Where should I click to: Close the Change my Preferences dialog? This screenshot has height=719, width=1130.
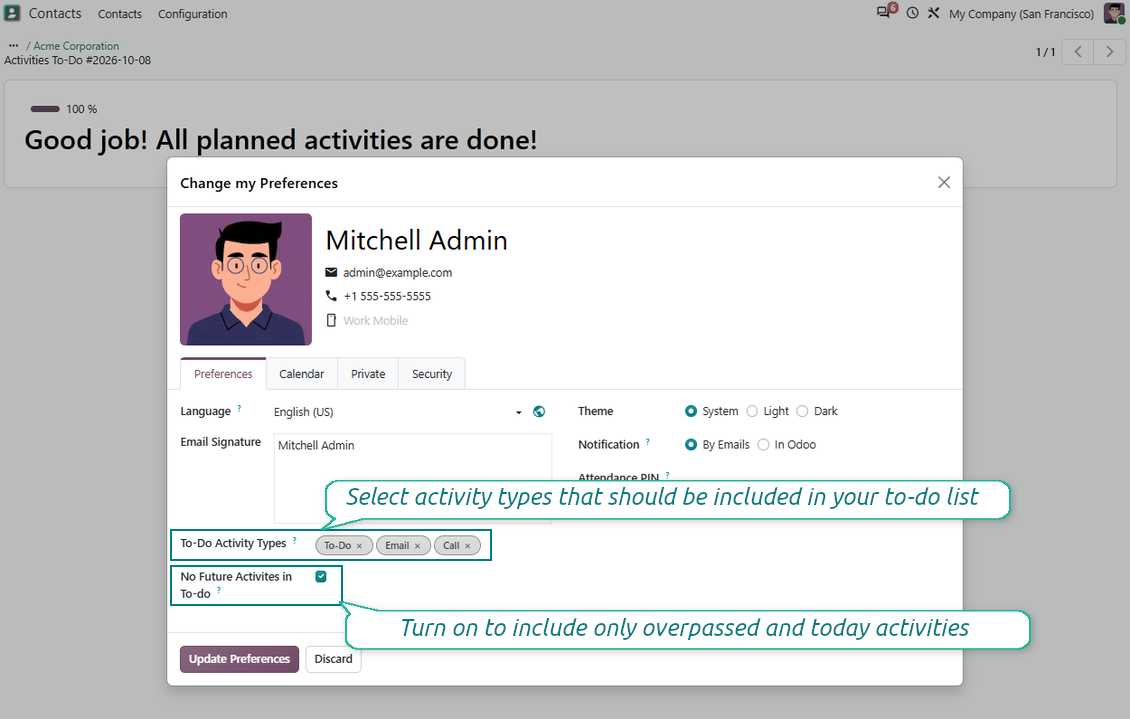coord(944,182)
